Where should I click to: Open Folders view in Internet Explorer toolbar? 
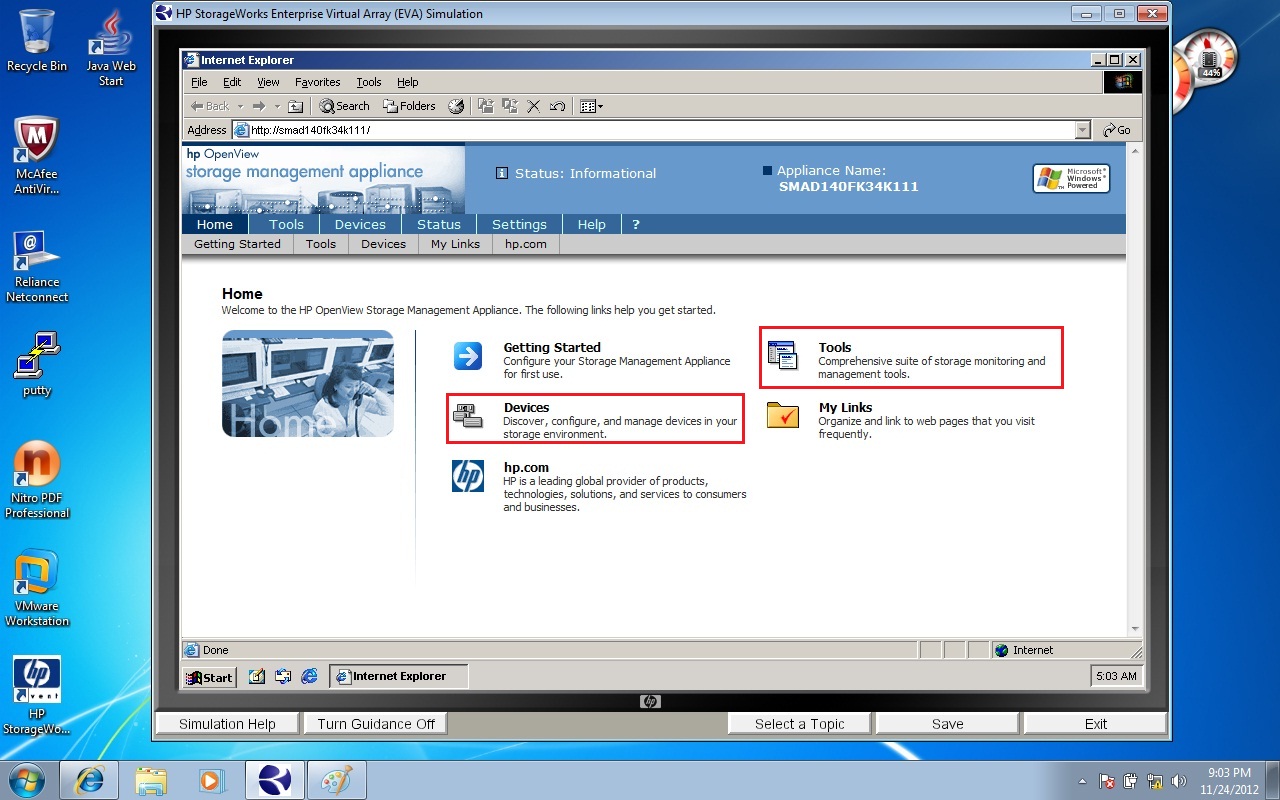pyautogui.click(x=407, y=106)
